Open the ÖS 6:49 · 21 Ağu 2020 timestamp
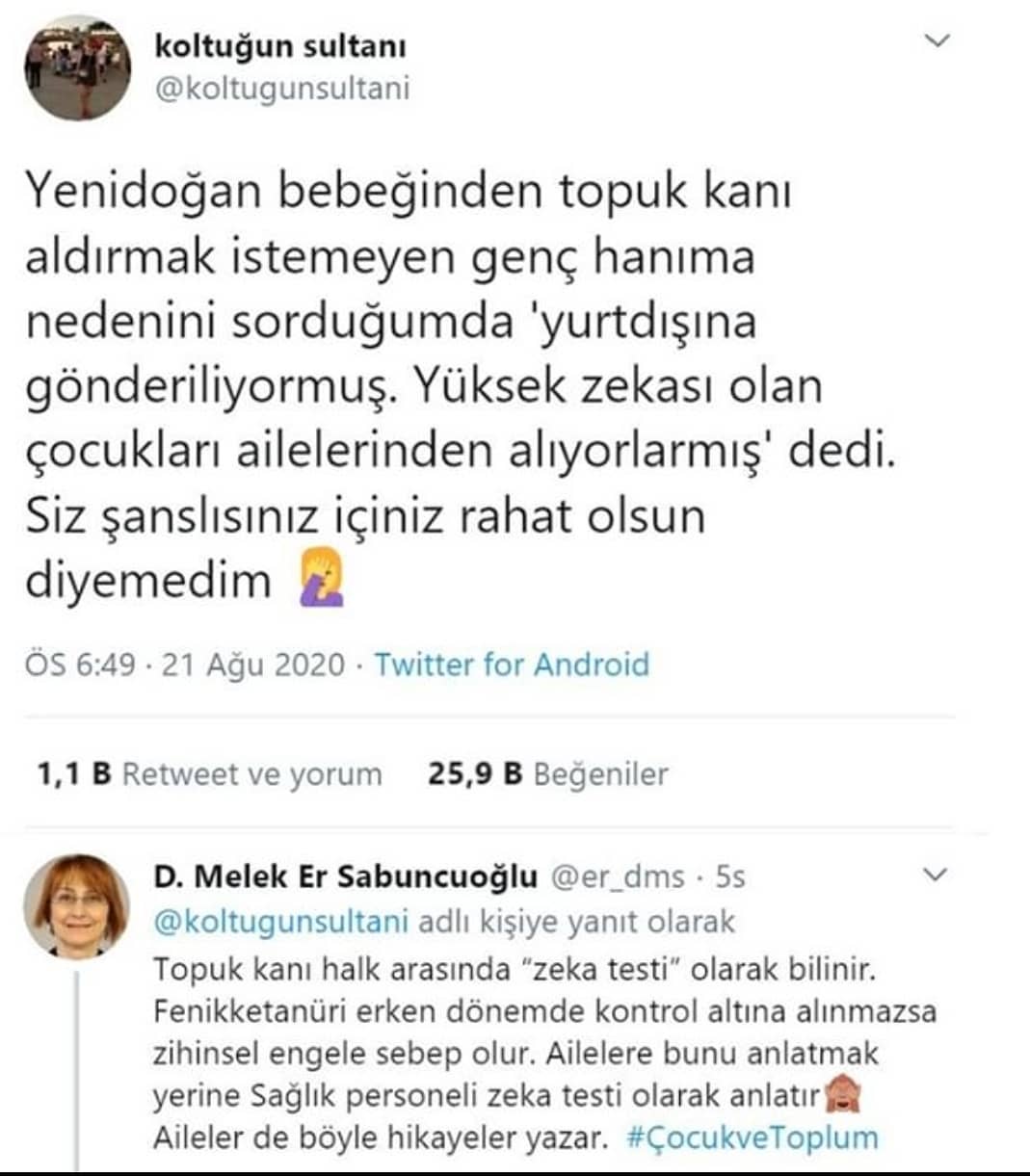This screenshot has height=1176, width=1030. tap(185, 665)
